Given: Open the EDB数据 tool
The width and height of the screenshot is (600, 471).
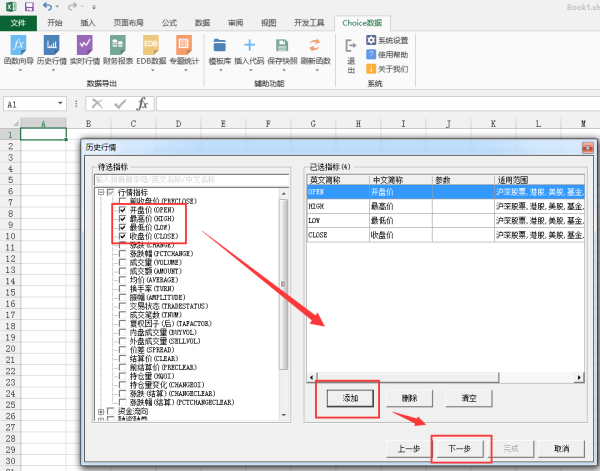Looking at the screenshot, I should coord(151,52).
